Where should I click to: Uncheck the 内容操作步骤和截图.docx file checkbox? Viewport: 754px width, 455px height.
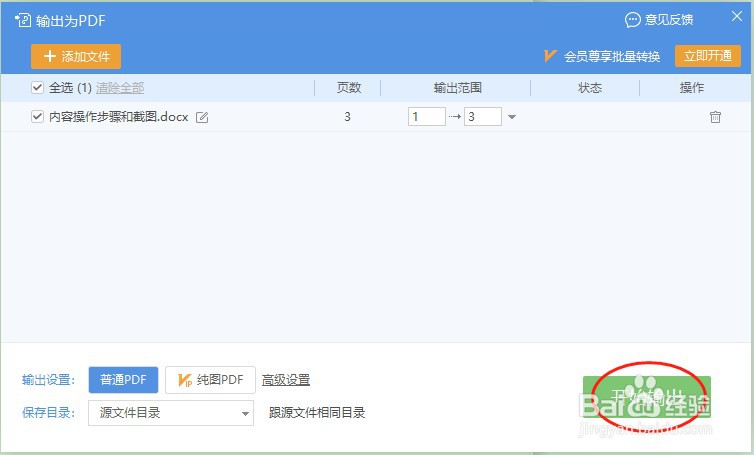point(37,116)
